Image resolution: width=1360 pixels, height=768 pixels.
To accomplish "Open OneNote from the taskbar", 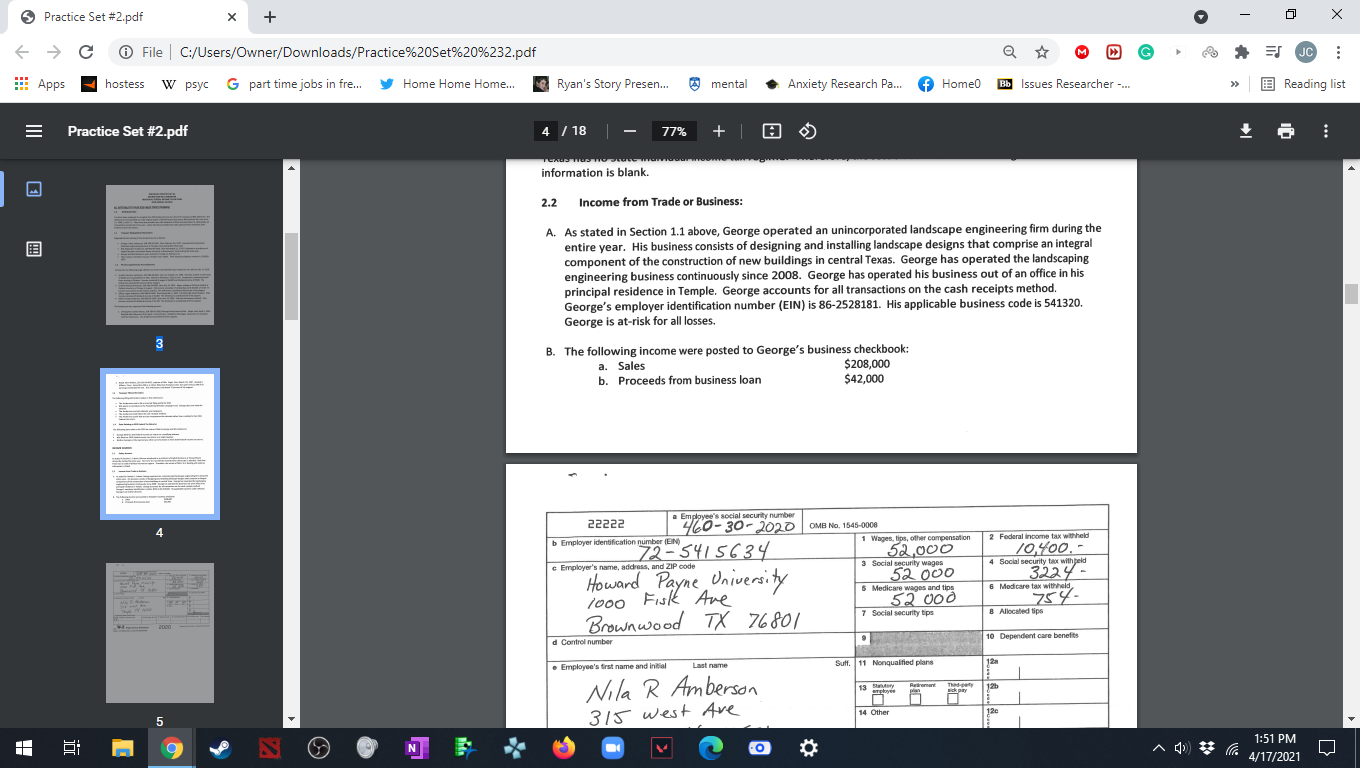I will pos(415,747).
